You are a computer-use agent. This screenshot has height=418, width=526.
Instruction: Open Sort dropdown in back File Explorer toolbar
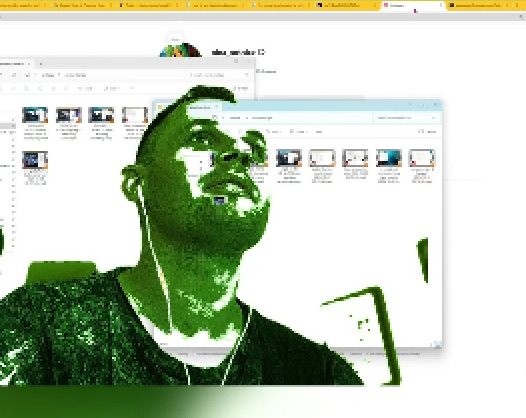(86, 89)
